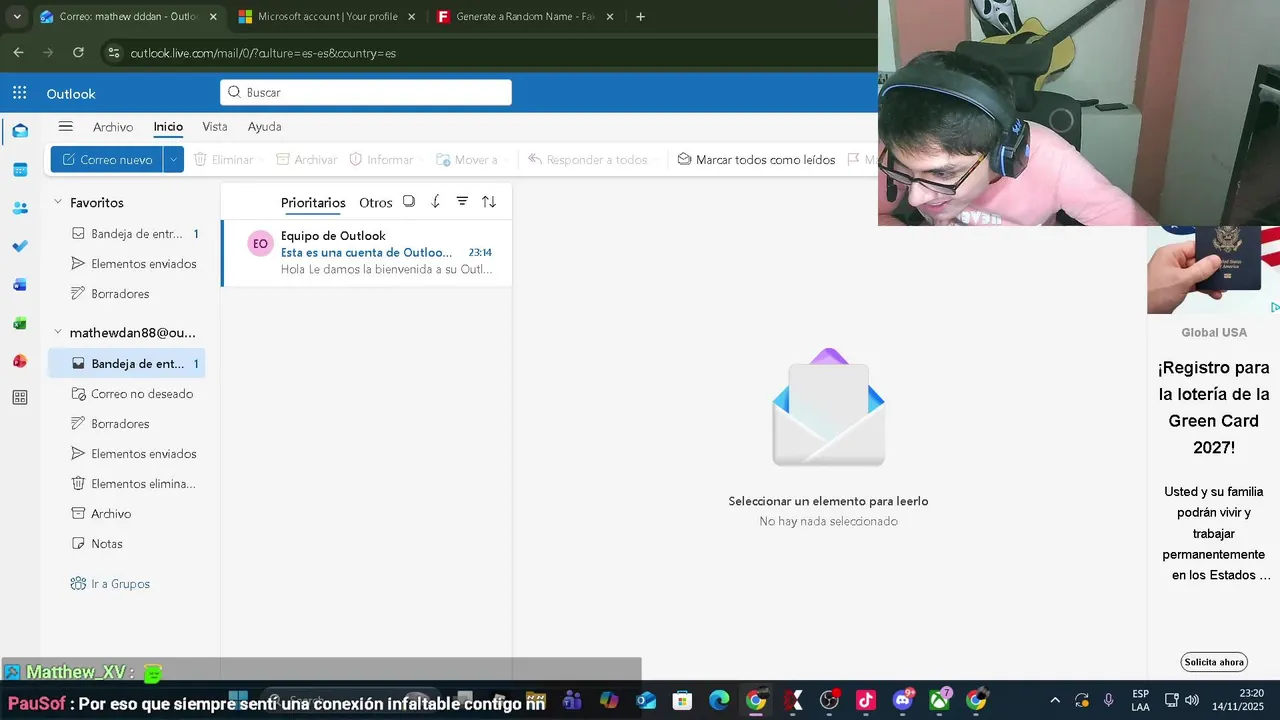The image size is (1280, 720).
Task: Open the Archivo mail folder
Action: 127,514
